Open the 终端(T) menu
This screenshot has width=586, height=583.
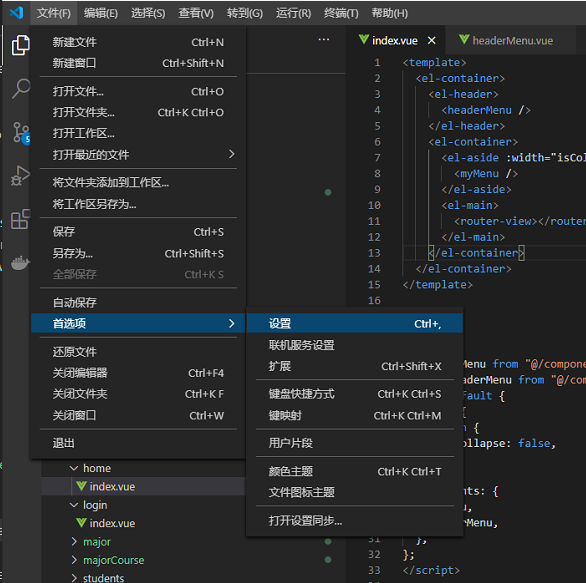click(341, 13)
